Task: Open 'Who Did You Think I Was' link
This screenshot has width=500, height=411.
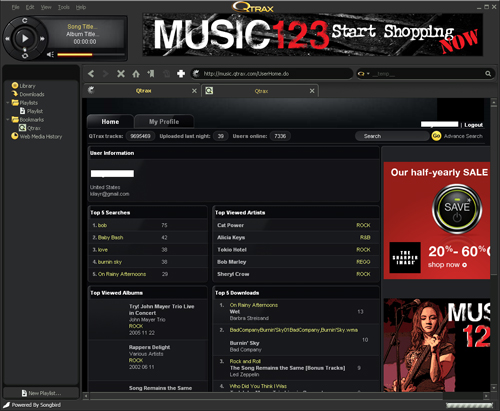Action: point(258,386)
